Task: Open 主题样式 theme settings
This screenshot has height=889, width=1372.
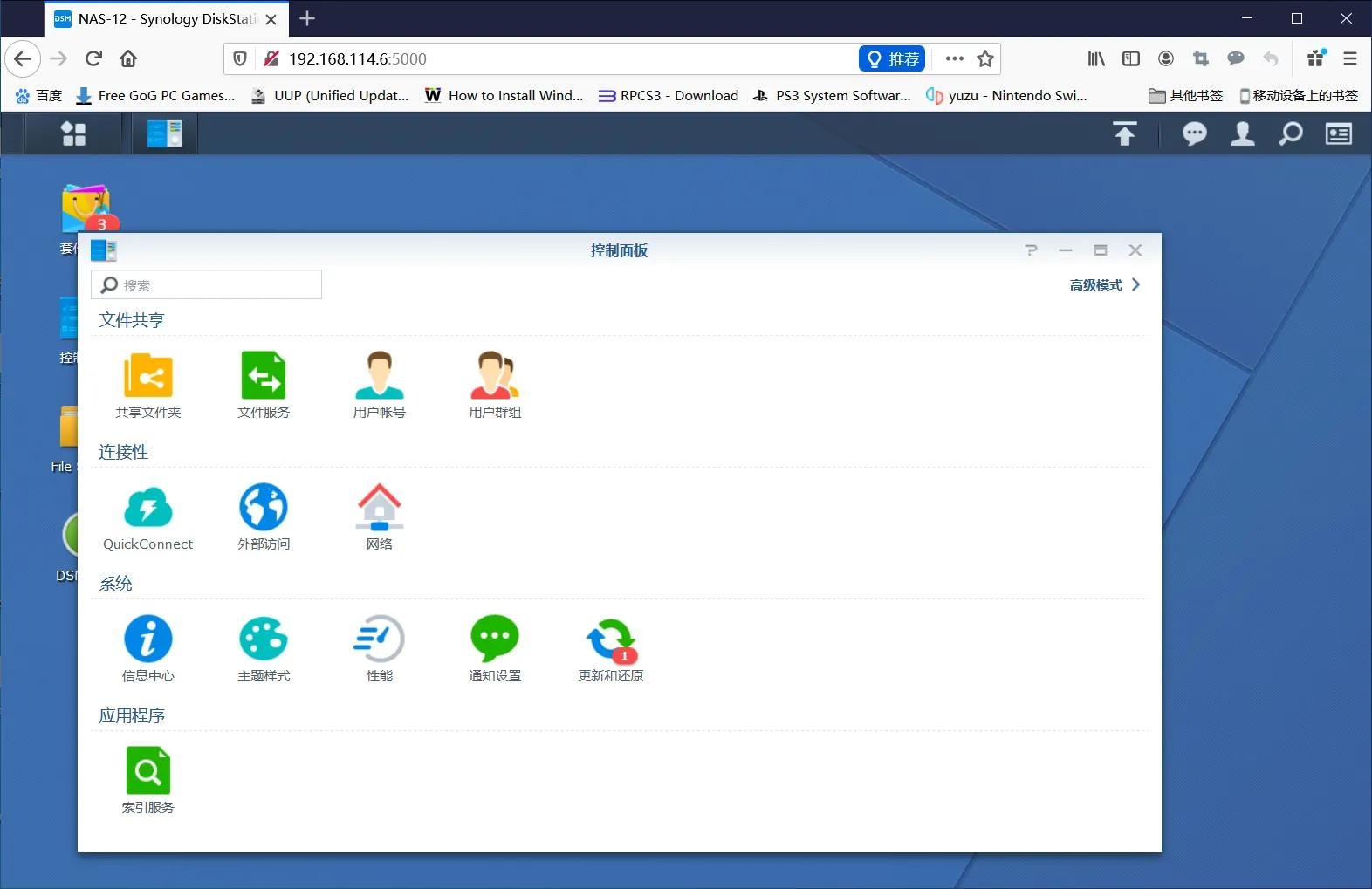Action: (264, 639)
